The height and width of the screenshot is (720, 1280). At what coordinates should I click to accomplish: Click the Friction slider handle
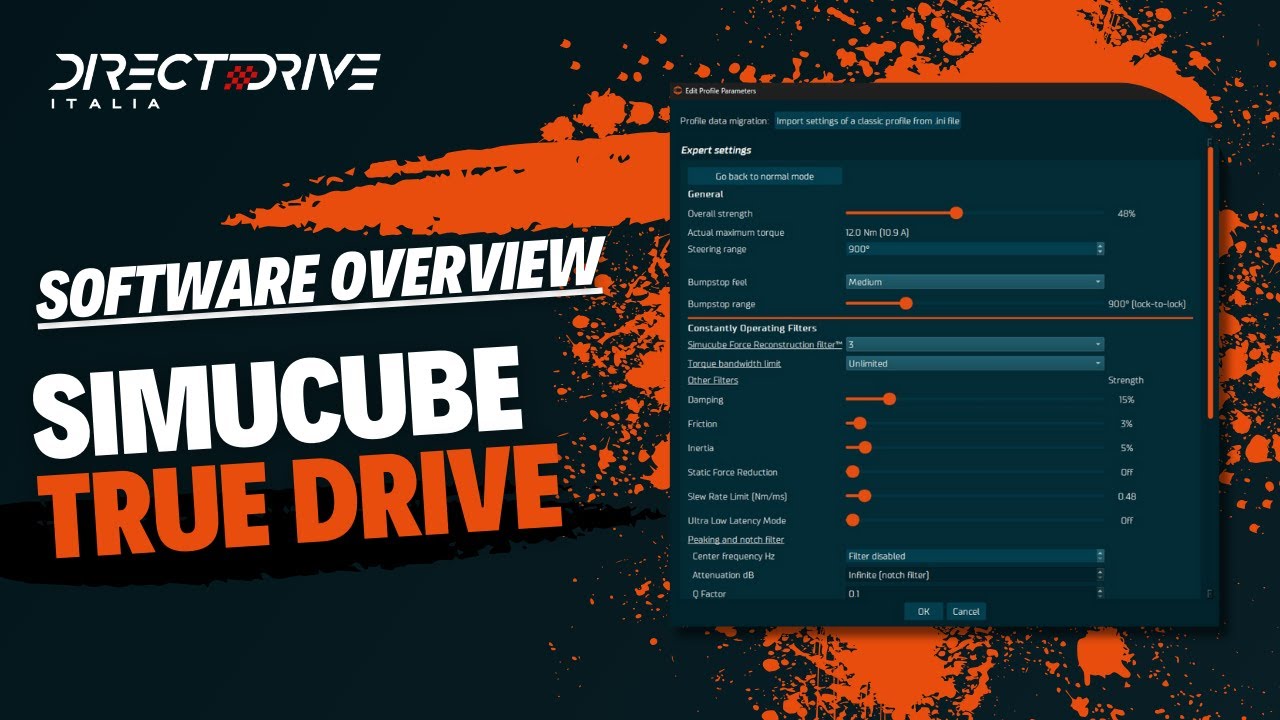click(x=859, y=424)
